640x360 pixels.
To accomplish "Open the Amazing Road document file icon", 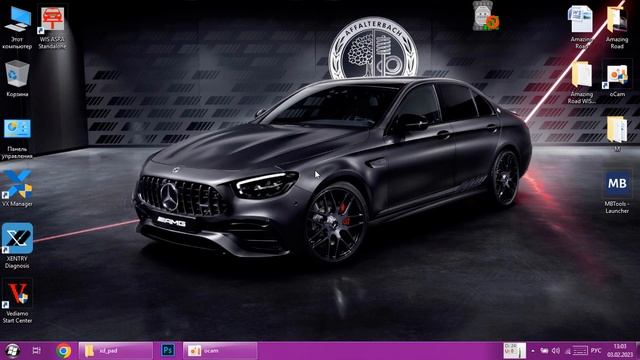I will point(581,28).
